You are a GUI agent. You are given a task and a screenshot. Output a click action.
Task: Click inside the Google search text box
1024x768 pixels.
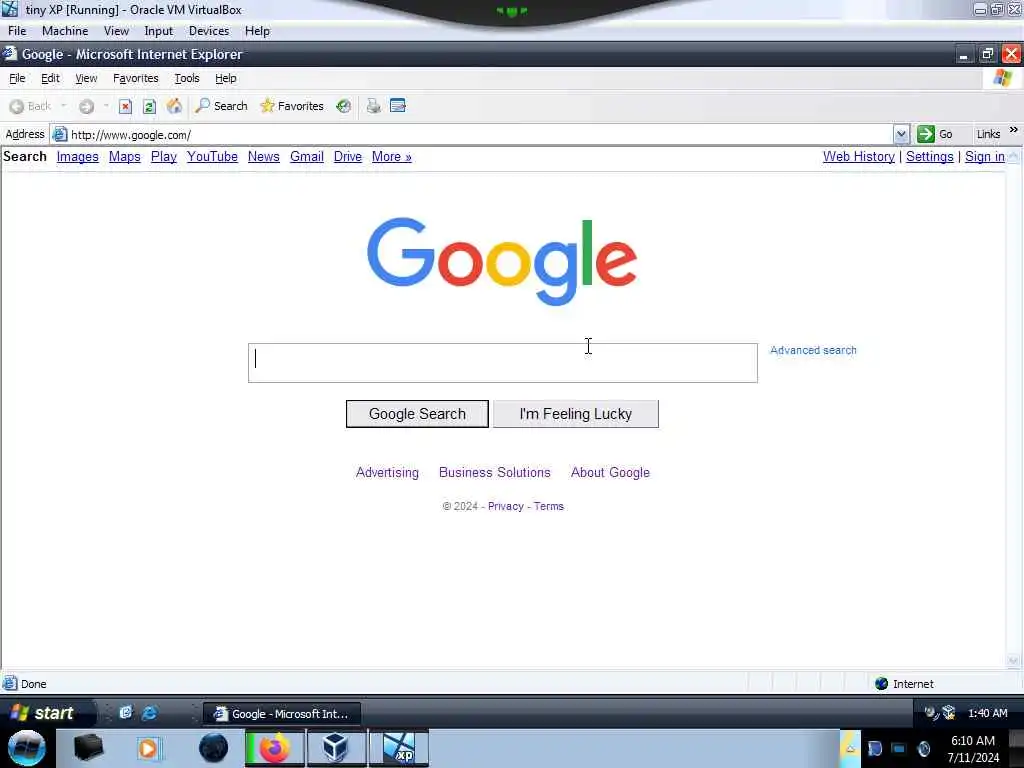tap(503, 363)
